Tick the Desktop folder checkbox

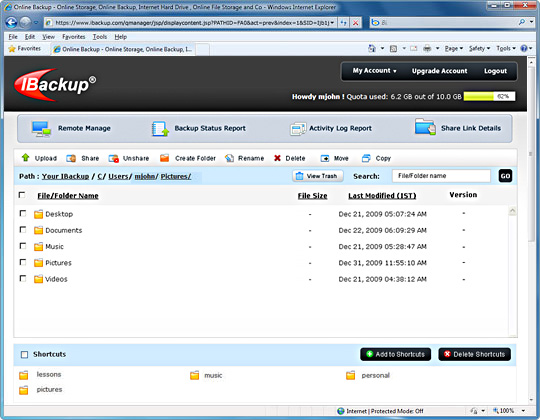click(x=23, y=213)
